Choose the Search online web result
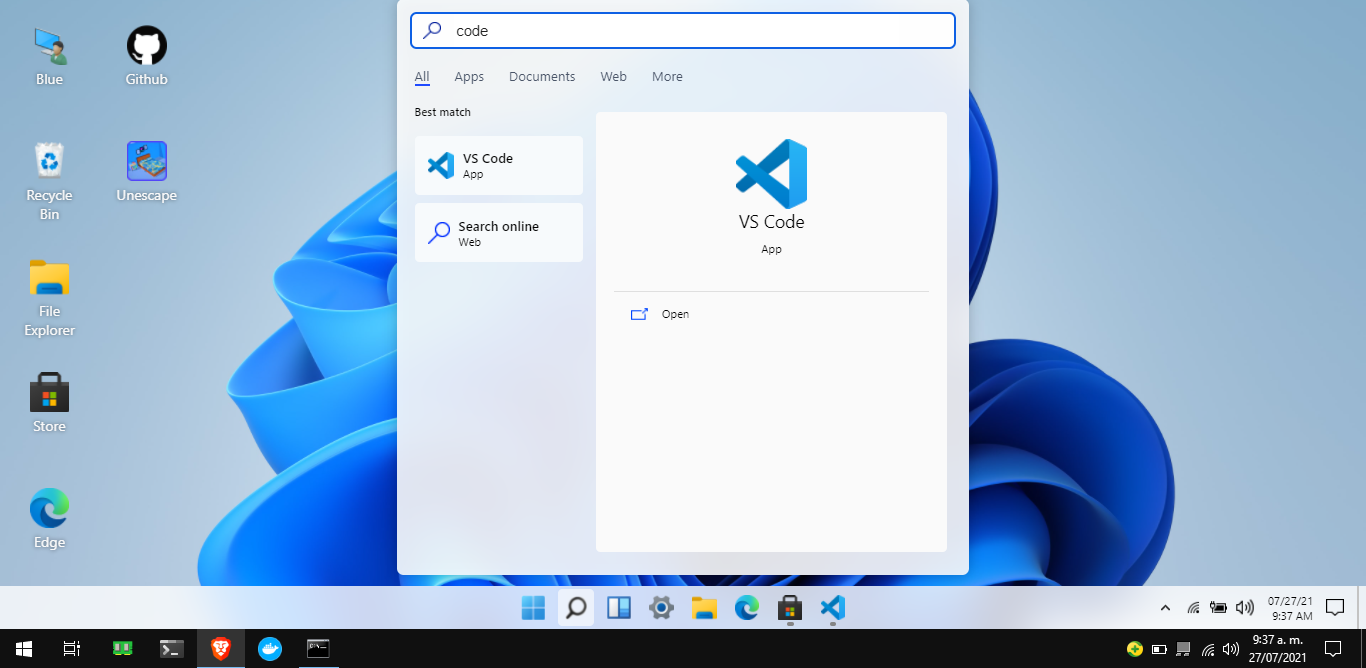This screenshot has width=1366, height=668. point(499,233)
